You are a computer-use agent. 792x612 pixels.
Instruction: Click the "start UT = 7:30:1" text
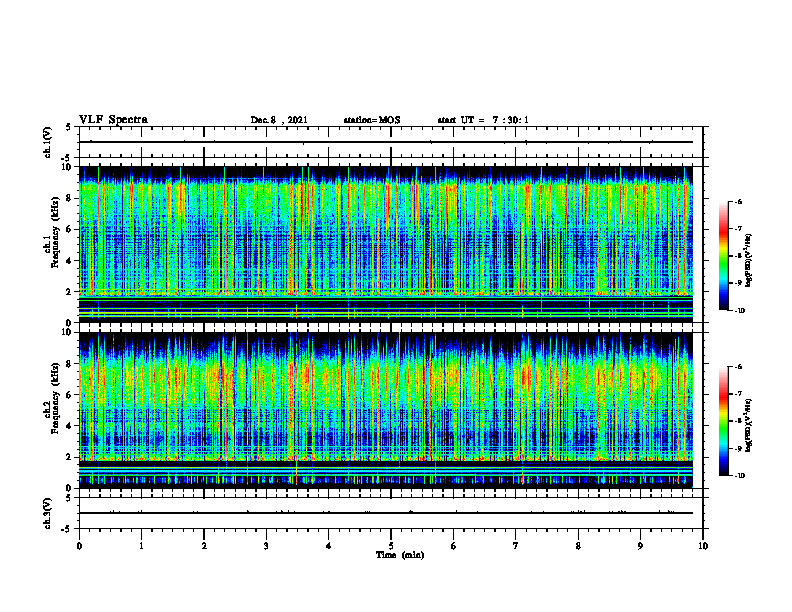483,120
